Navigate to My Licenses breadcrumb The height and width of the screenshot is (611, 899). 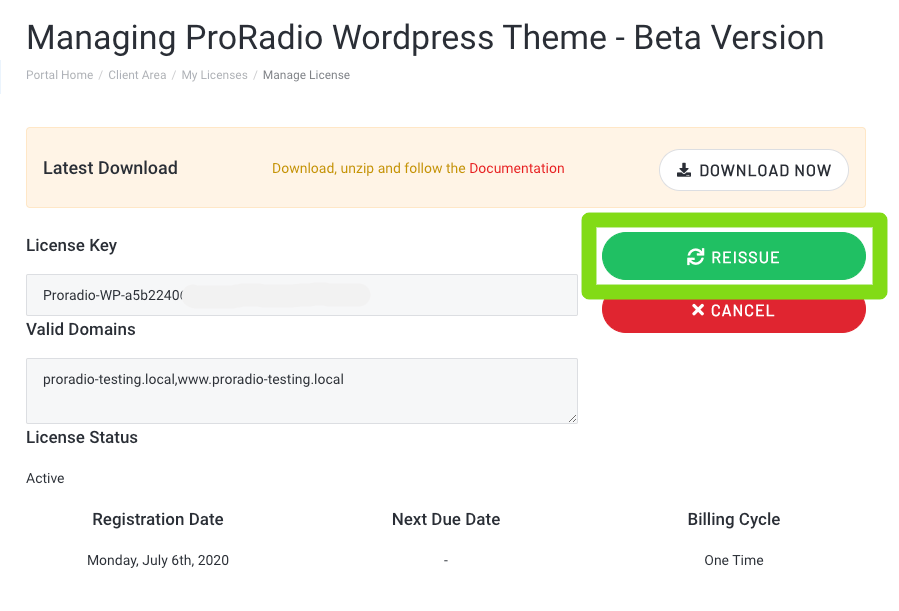click(214, 75)
